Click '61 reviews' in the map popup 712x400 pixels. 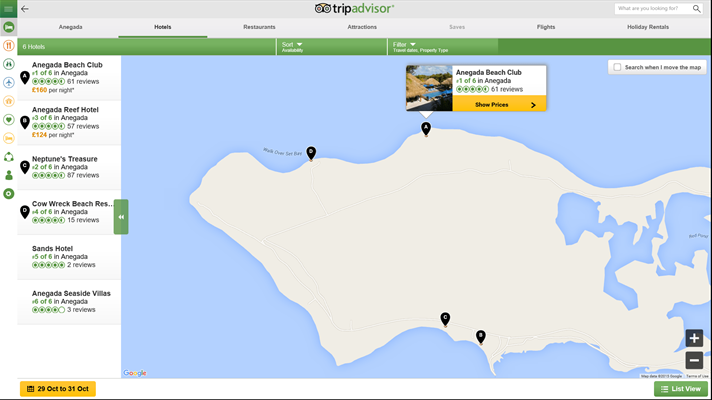click(x=507, y=89)
